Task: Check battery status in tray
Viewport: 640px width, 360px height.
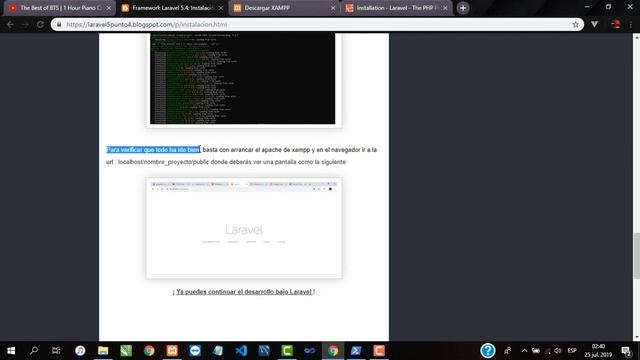Action: pyautogui.click(x=536, y=351)
